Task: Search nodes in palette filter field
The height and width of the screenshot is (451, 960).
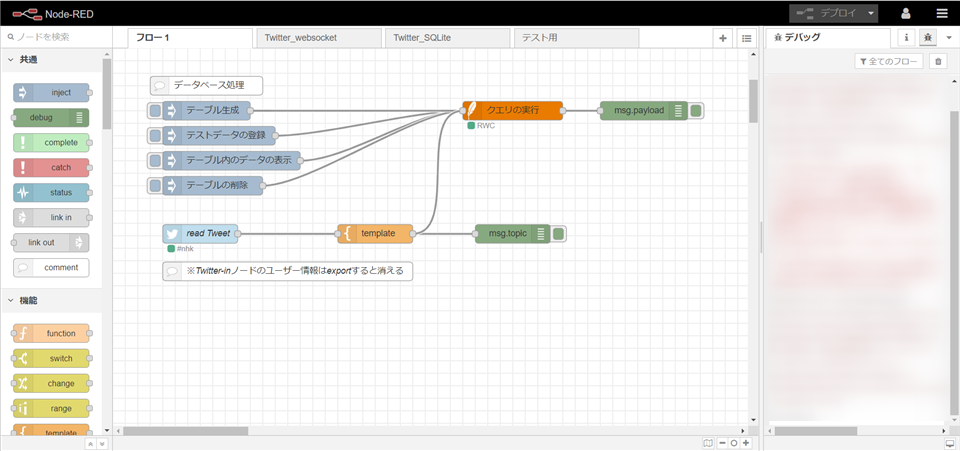Action: [x=56, y=37]
